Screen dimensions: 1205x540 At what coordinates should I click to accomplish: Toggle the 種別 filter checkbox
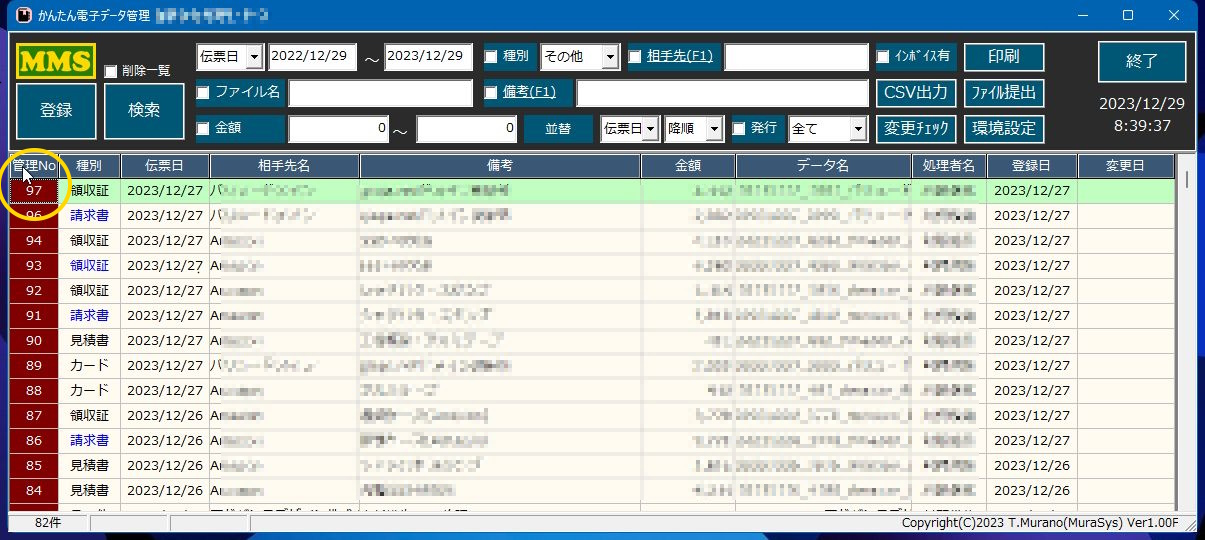point(491,57)
